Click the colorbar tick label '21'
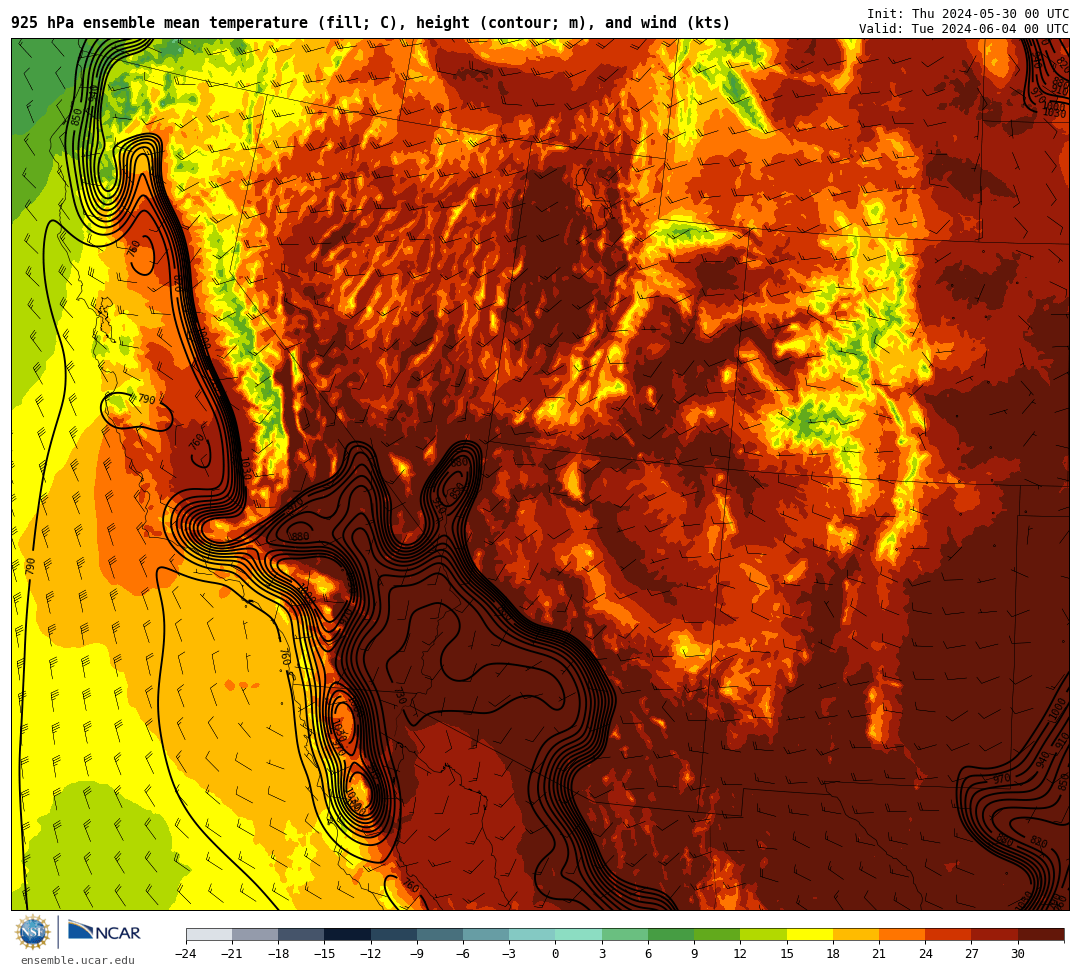Image resolution: width=1080 pixels, height=973 pixels. [879, 954]
